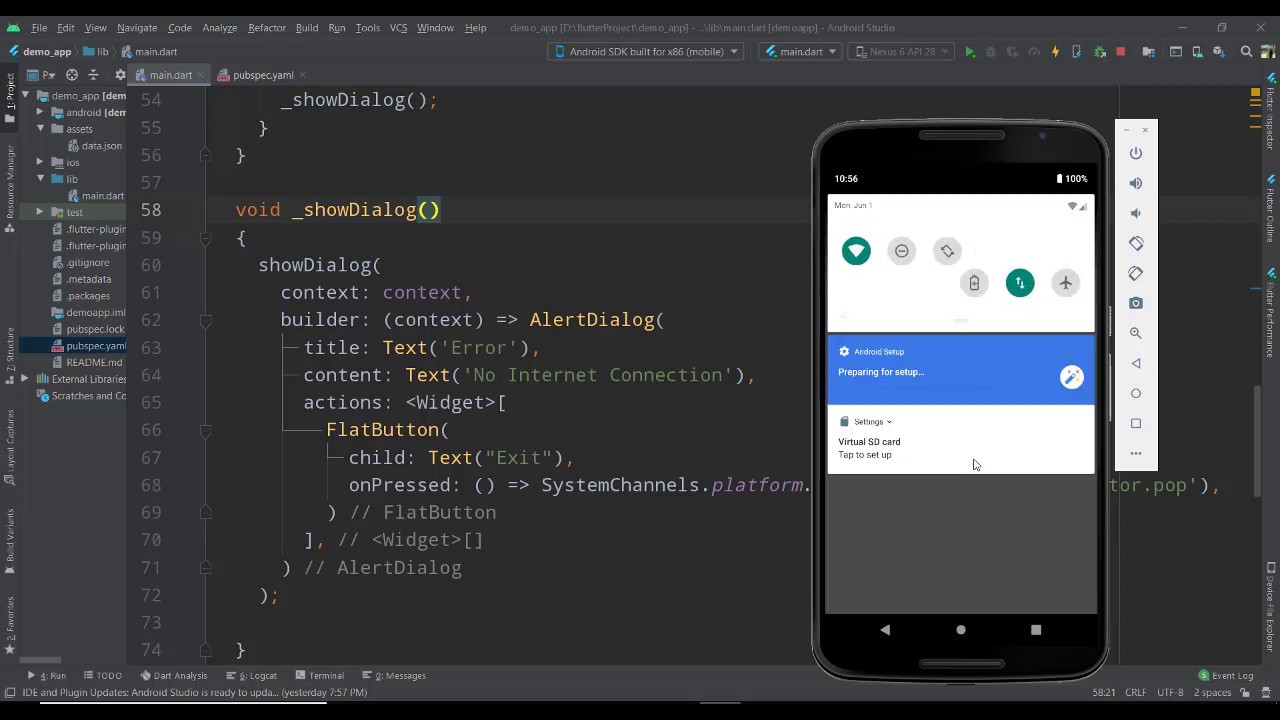Expand the Settings notification chevron
This screenshot has width=1280, height=720.
pyautogui.click(x=888, y=422)
